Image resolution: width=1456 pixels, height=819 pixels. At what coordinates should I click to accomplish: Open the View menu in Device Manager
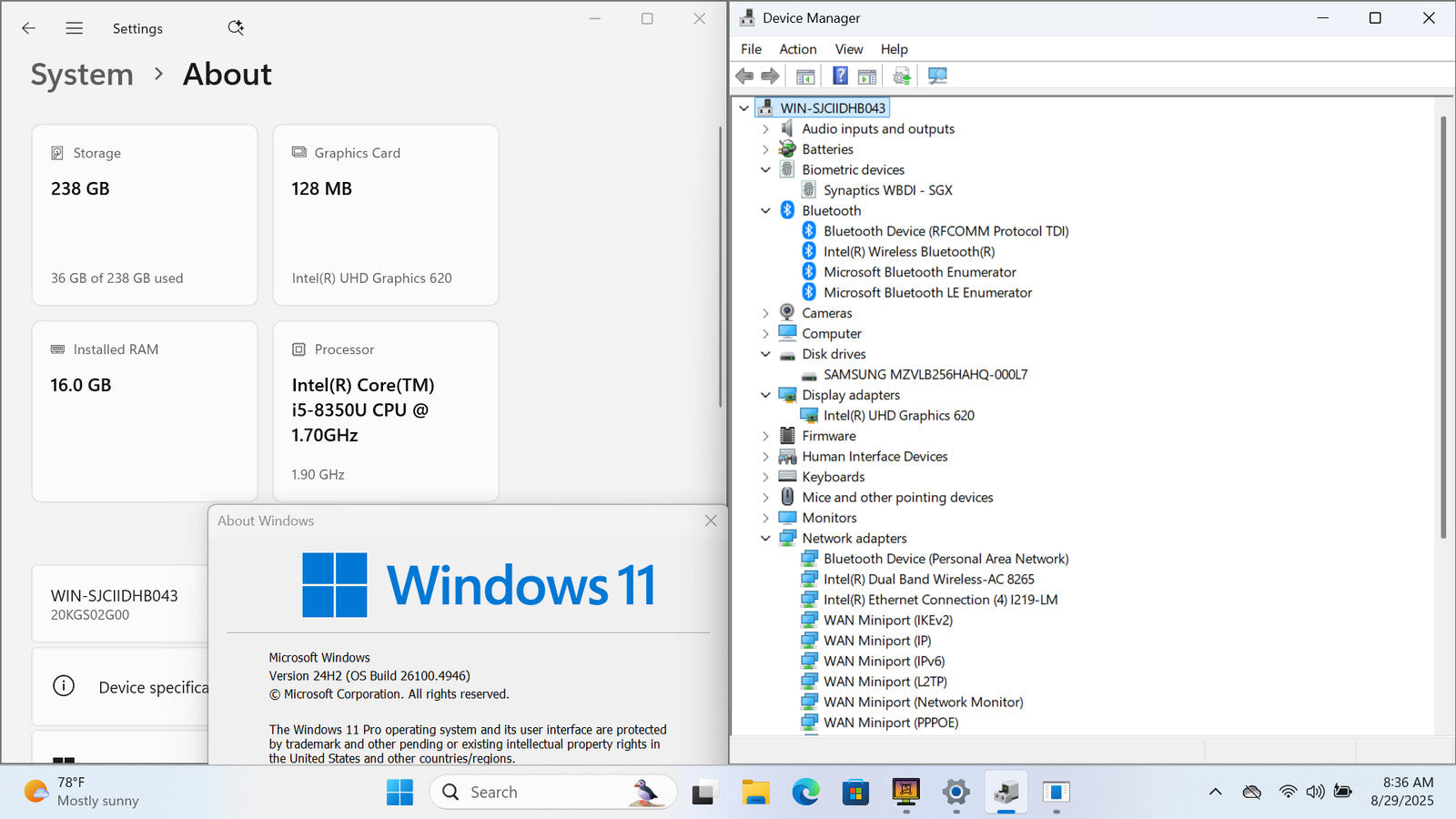[x=848, y=49]
